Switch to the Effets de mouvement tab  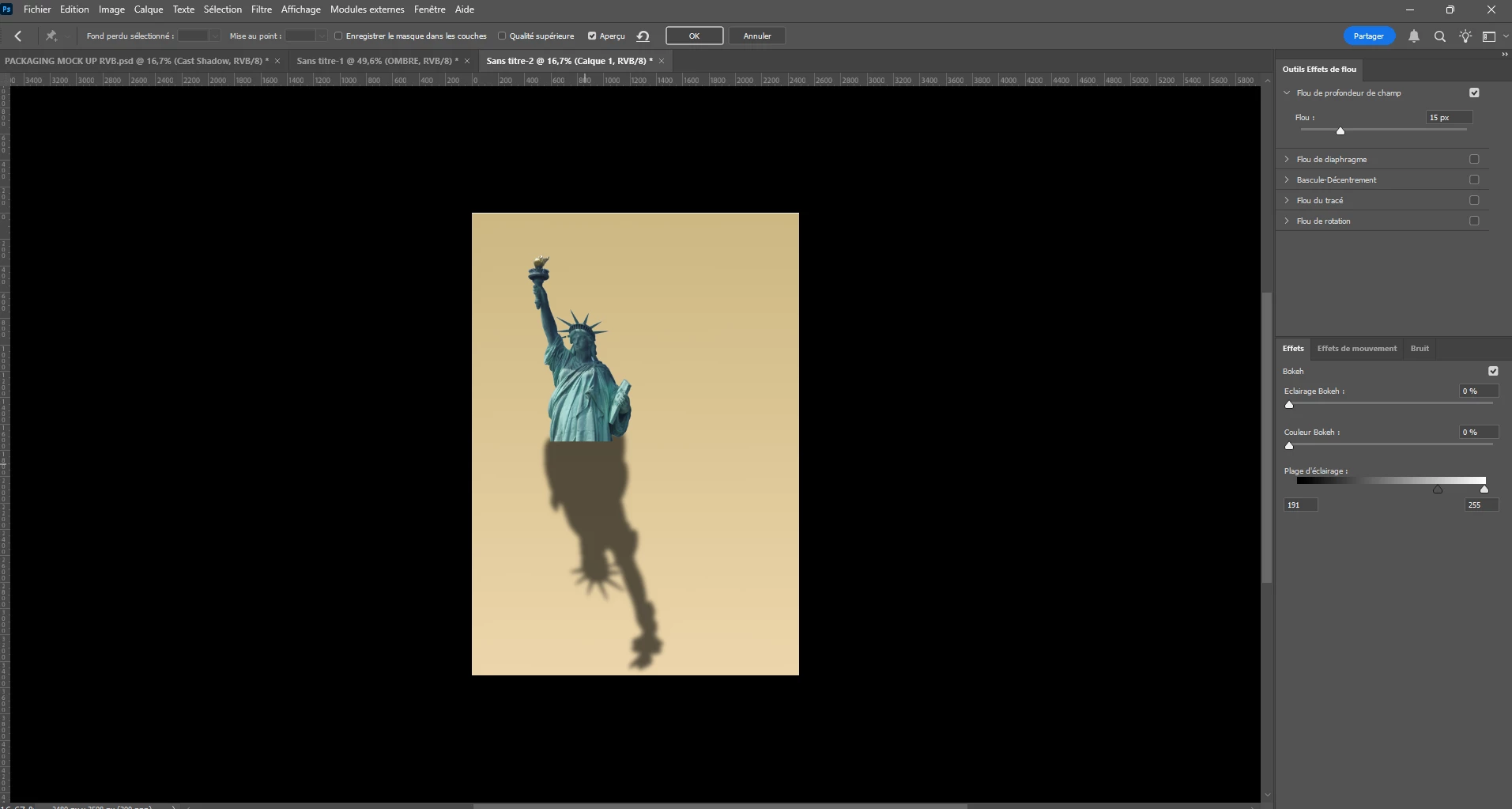click(1356, 349)
